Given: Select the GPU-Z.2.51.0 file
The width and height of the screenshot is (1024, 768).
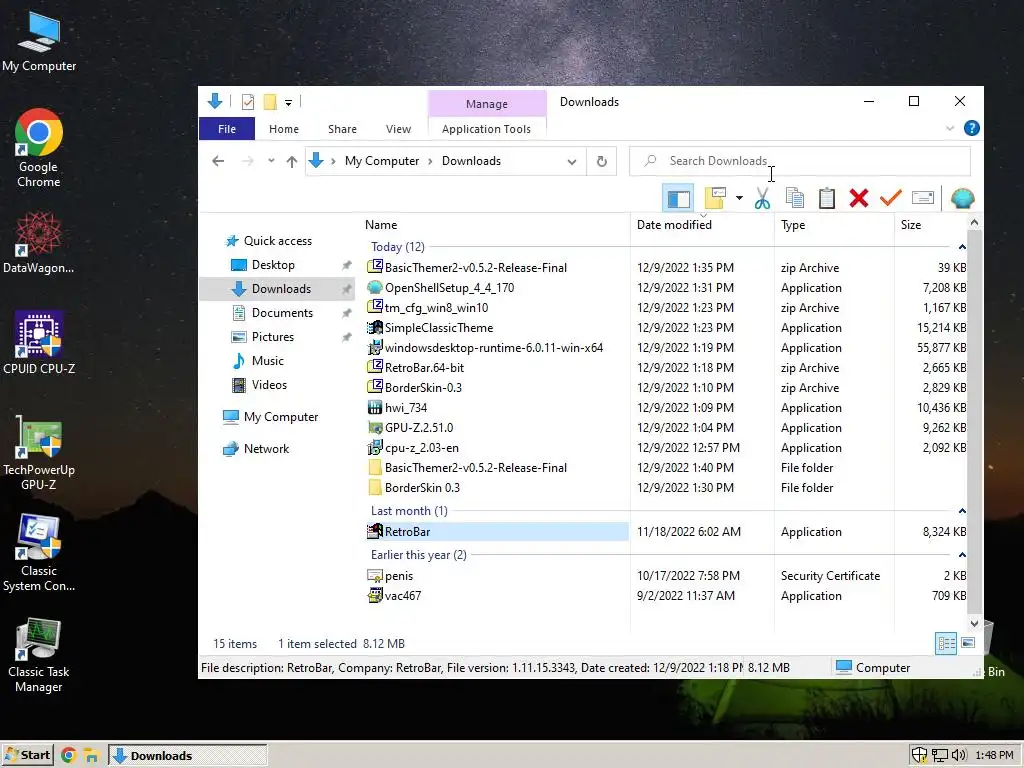Looking at the screenshot, I should pos(419,428).
